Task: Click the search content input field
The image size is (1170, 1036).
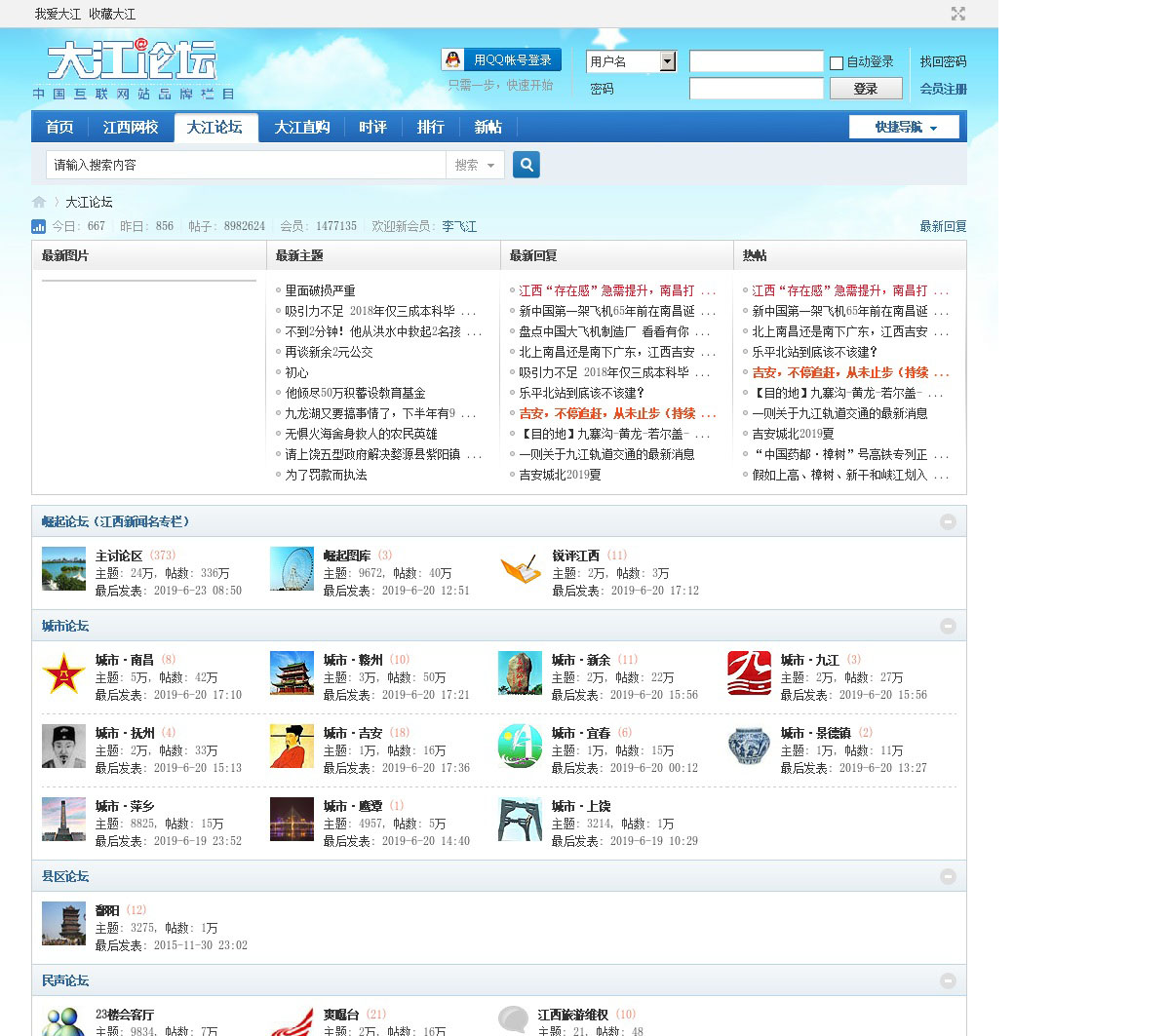Action: [x=246, y=165]
